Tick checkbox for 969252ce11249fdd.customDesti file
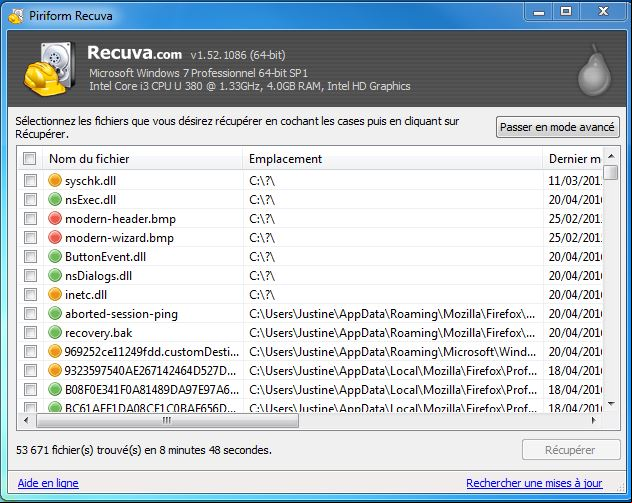This screenshot has height=503, width=632. [30, 351]
